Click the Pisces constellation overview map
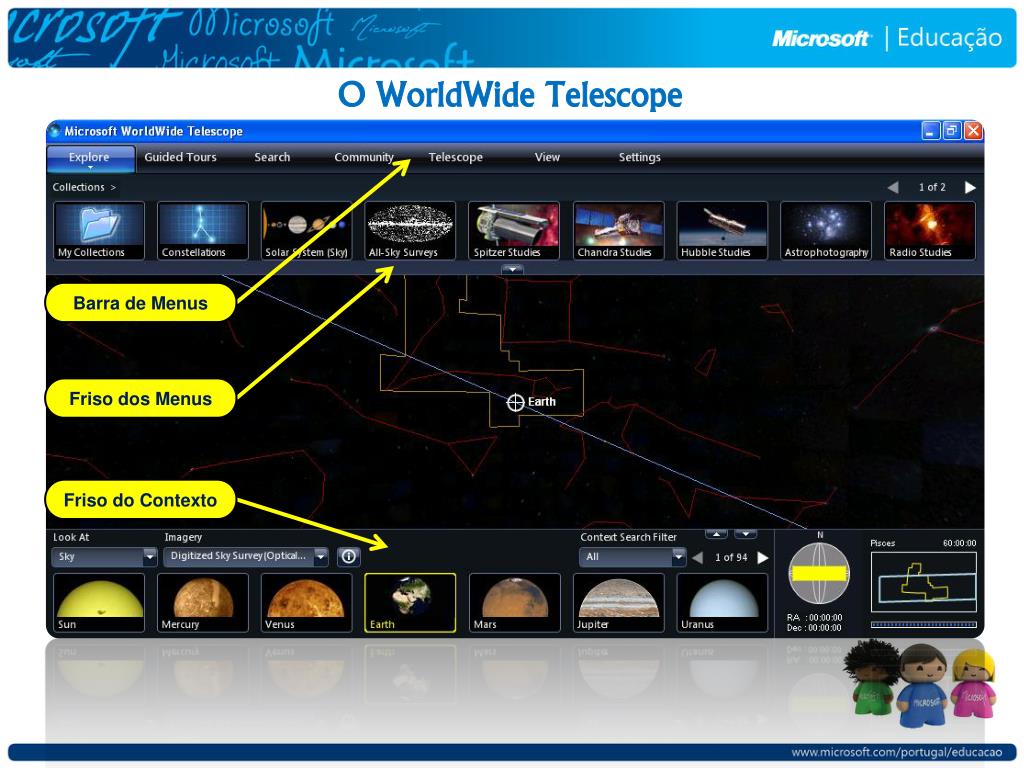Viewport: 1024px width, 768px height. coord(923,582)
